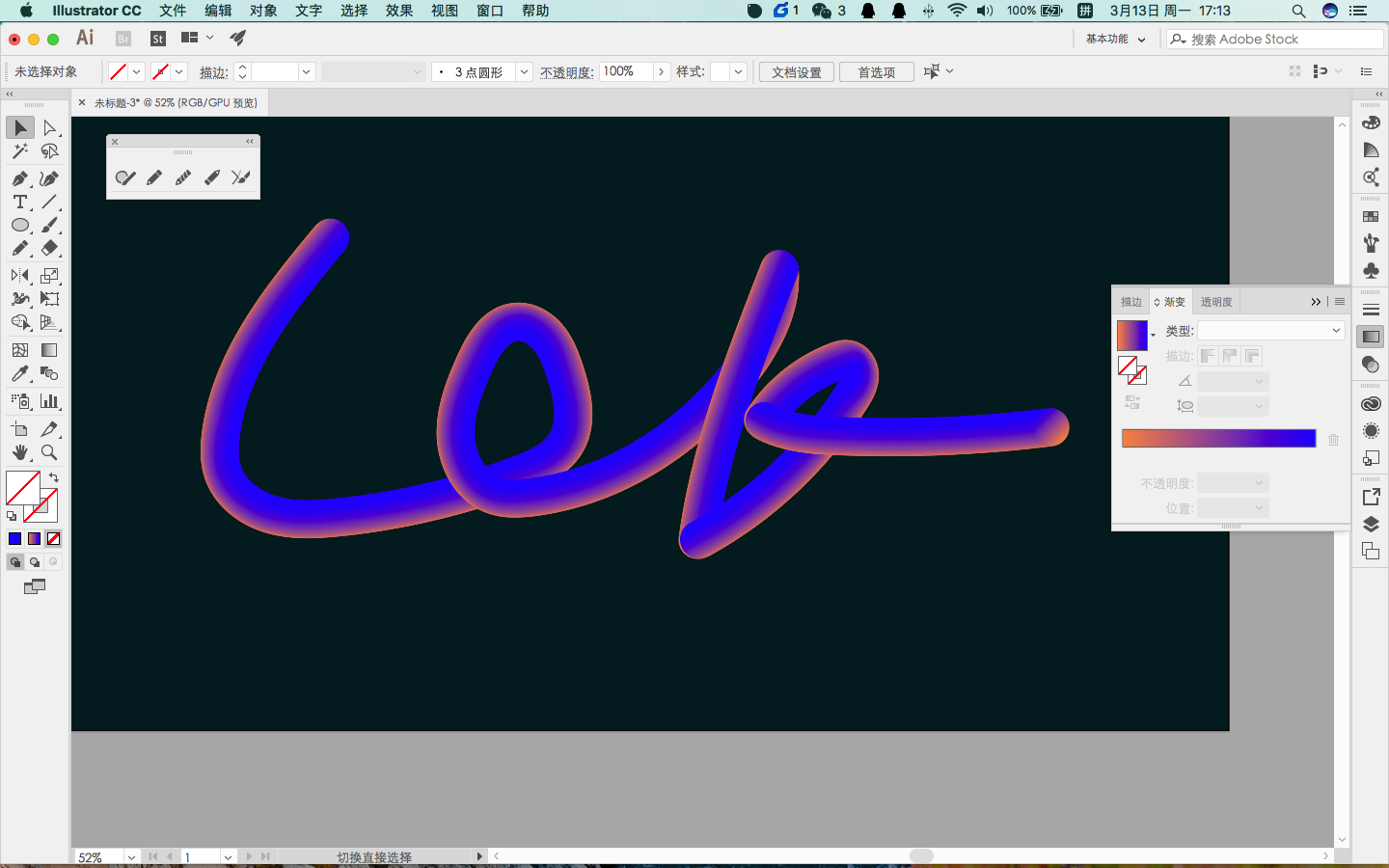Toggle the Selection arrow tool
Viewport: 1389px width, 868px height.
[20, 127]
